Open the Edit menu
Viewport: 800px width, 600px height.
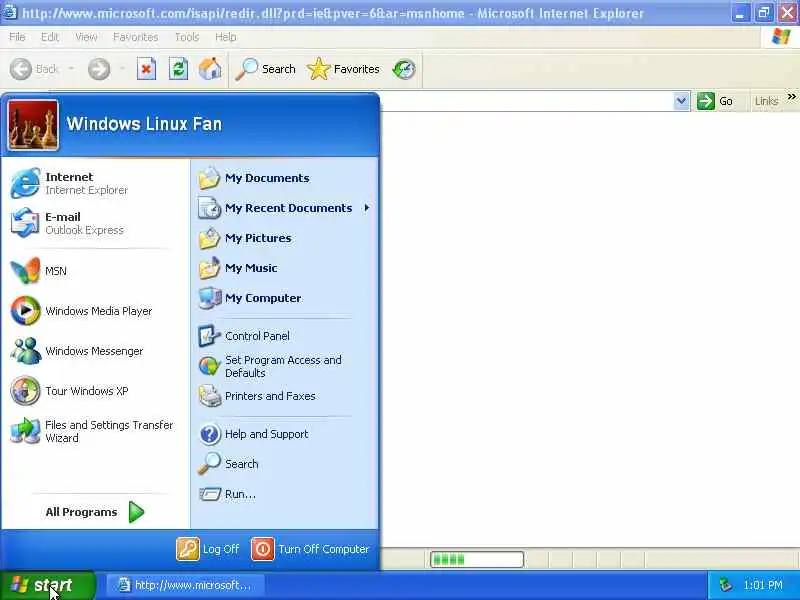click(49, 37)
